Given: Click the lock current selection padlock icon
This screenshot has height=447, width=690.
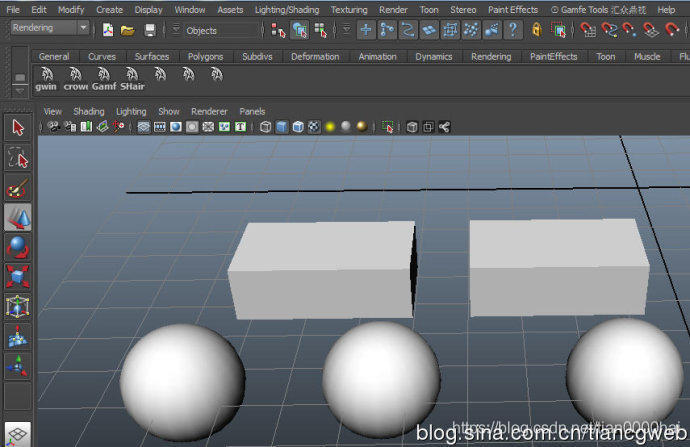Looking at the screenshot, I should tap(536, 30).
